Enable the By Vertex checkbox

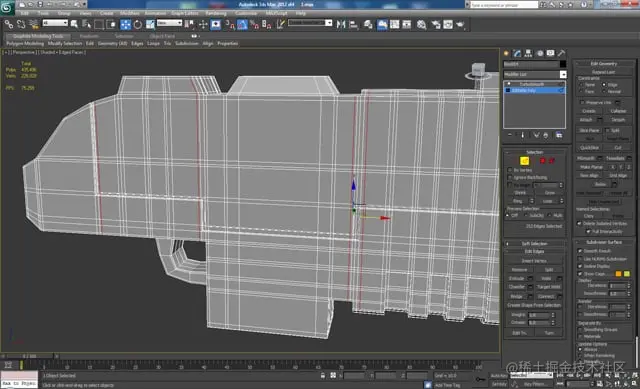pos(510,170)
